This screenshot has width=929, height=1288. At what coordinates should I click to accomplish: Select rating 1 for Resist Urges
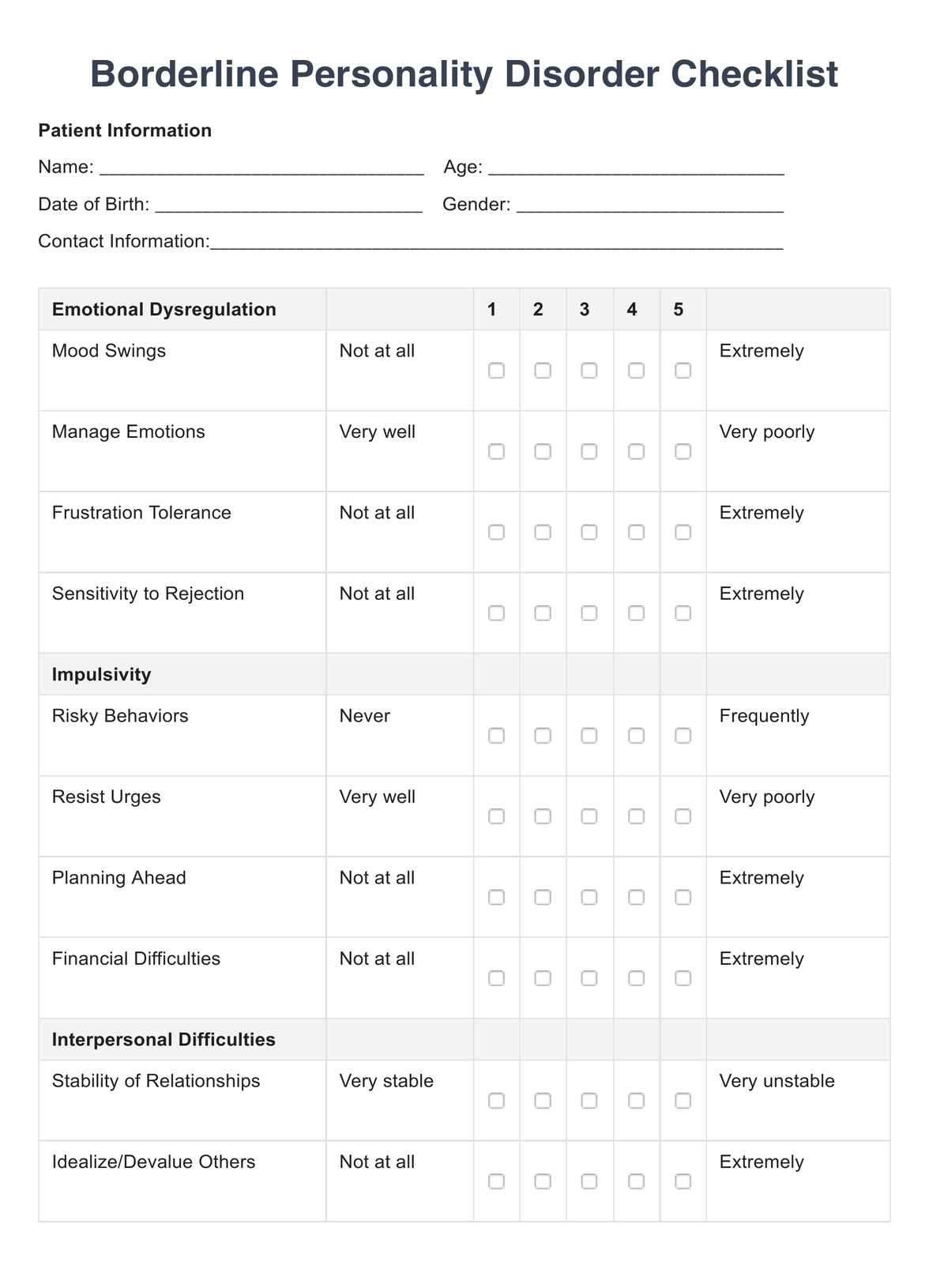496,816
